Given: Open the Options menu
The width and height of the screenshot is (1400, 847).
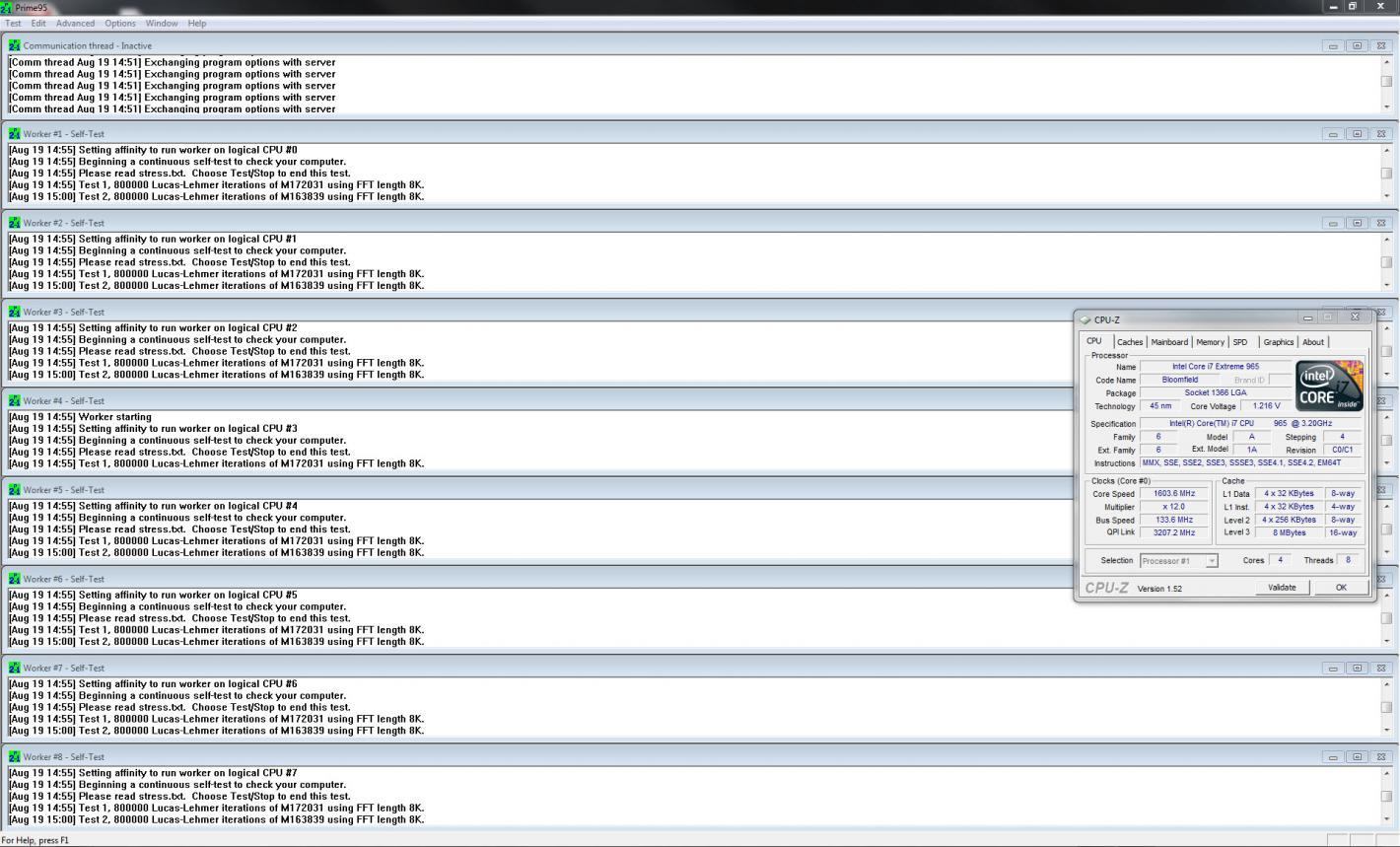Looking at the screenshot, I should tap(120, 23).
